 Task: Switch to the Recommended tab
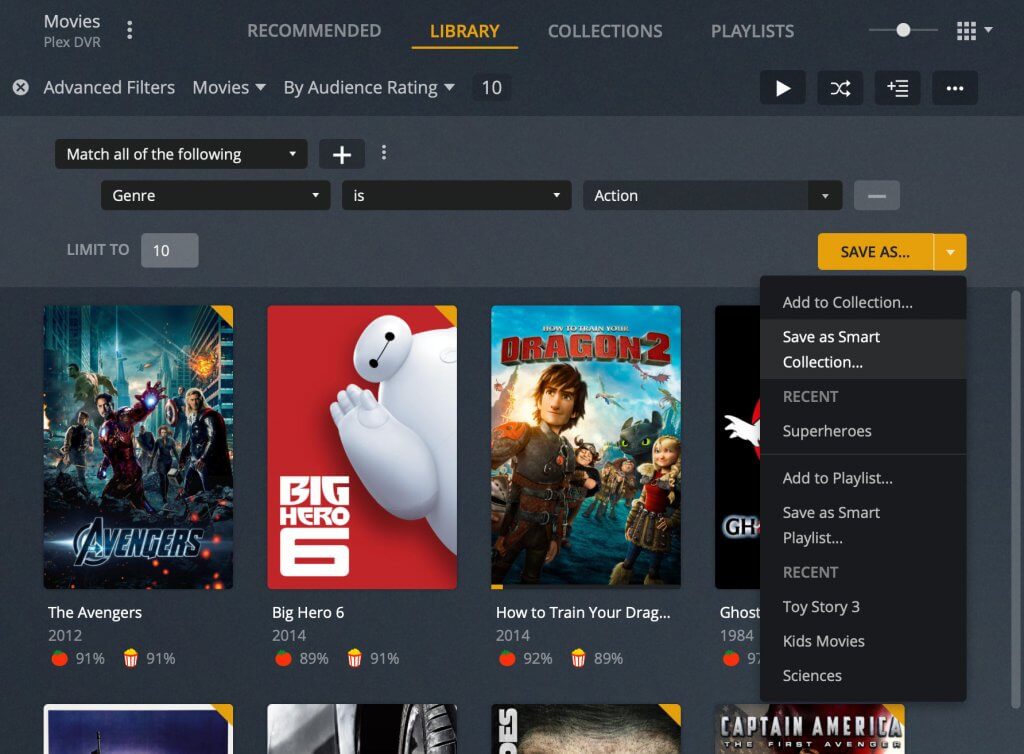click(314, 31)
